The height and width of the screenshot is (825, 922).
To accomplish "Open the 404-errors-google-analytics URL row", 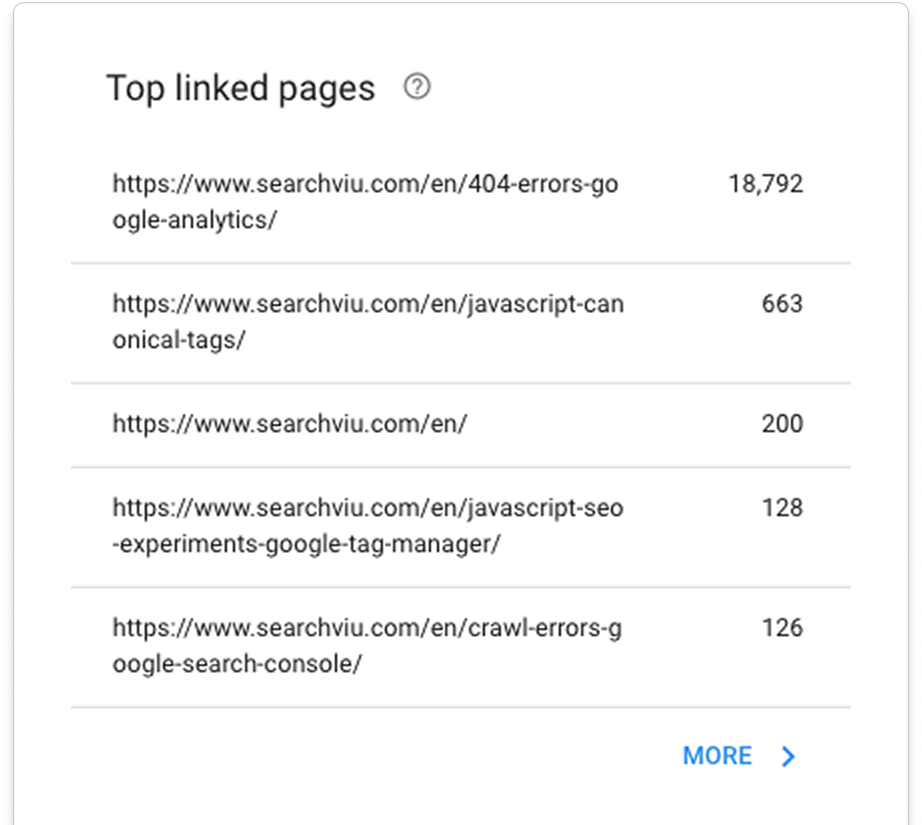I will 365,185.
